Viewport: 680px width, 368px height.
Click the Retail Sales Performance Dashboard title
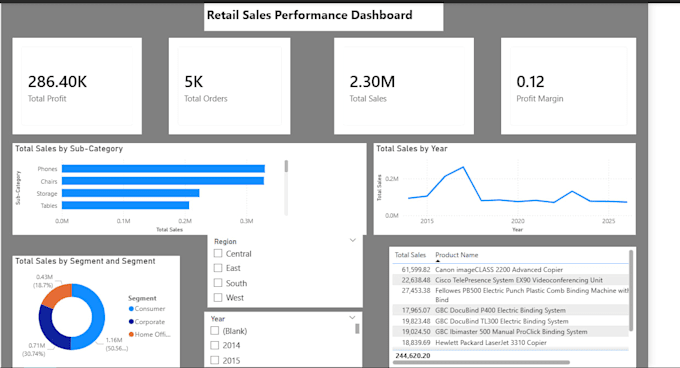click(x=310, y=15)
